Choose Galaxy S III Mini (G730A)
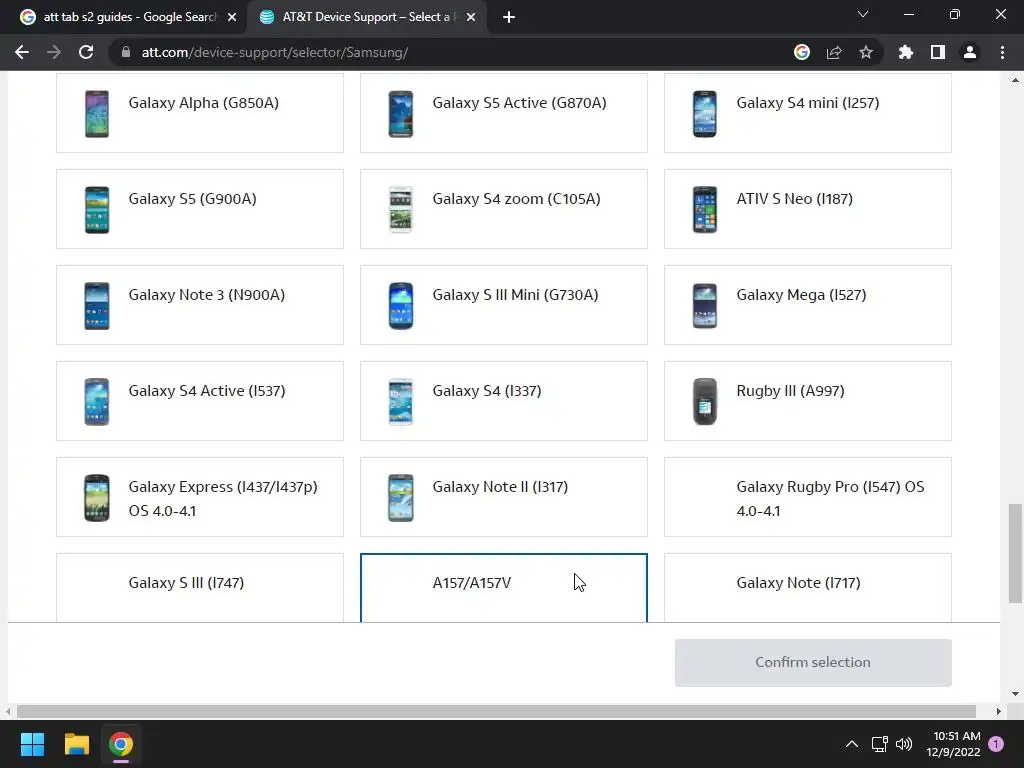 (504, 305)
